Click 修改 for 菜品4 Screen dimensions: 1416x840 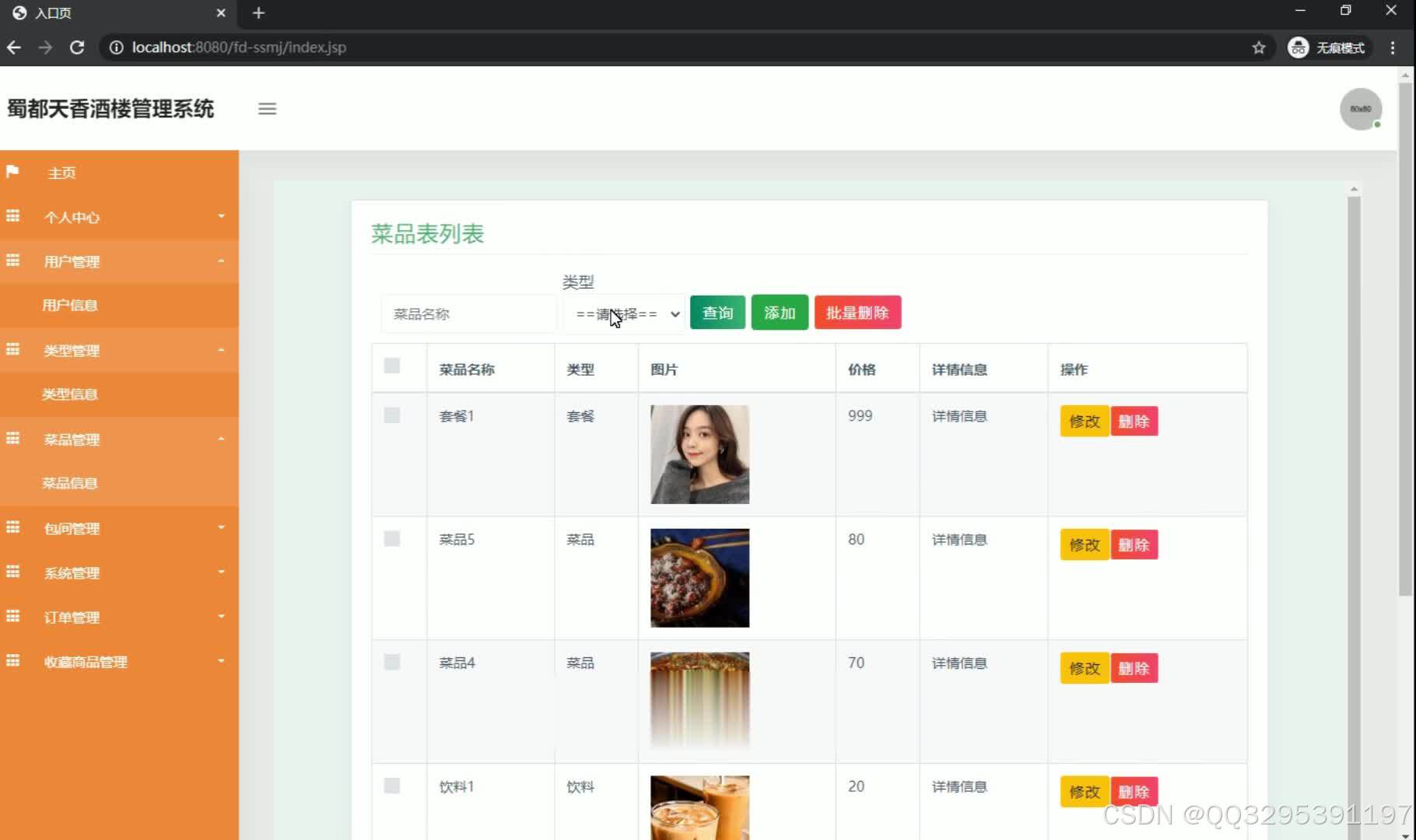coord(1085,668)
